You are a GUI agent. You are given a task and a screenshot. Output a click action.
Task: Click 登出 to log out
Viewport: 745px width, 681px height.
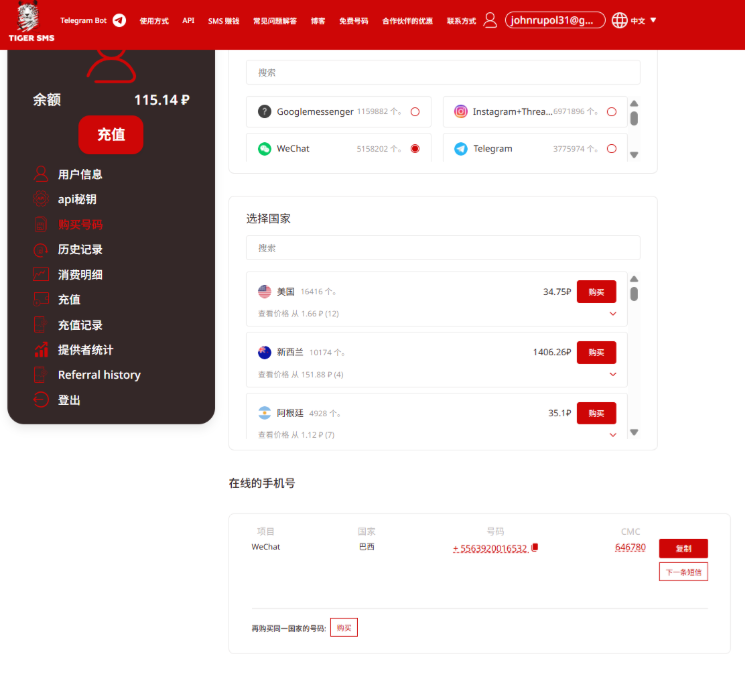[x=69, y=400]
